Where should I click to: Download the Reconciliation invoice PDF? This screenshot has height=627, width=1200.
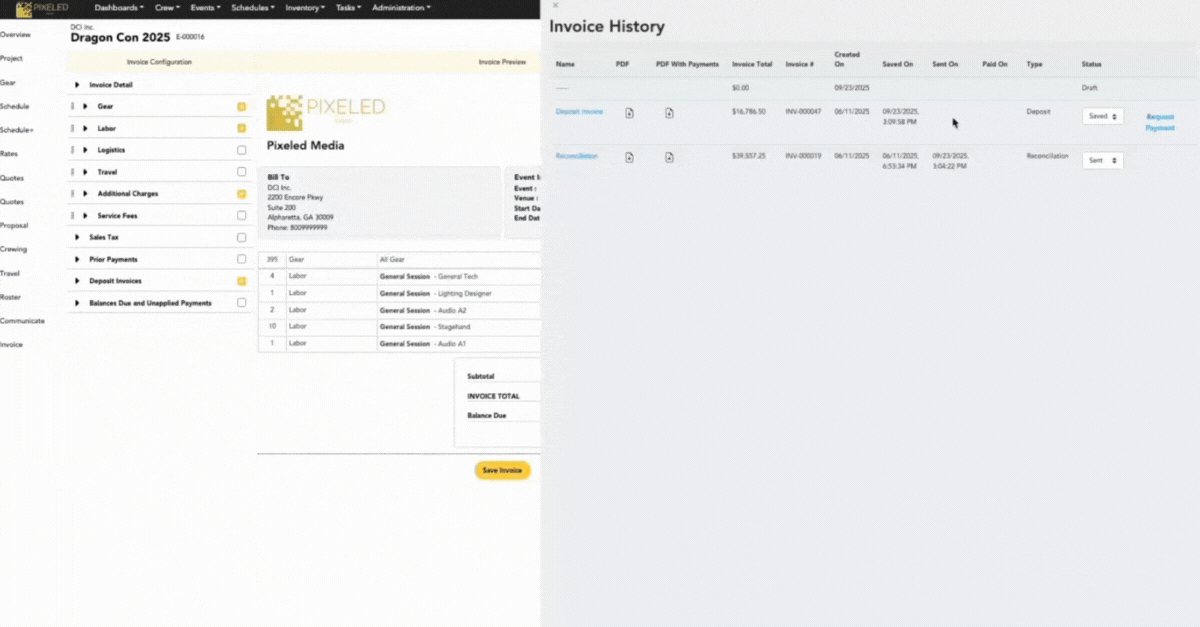(629, 157)
